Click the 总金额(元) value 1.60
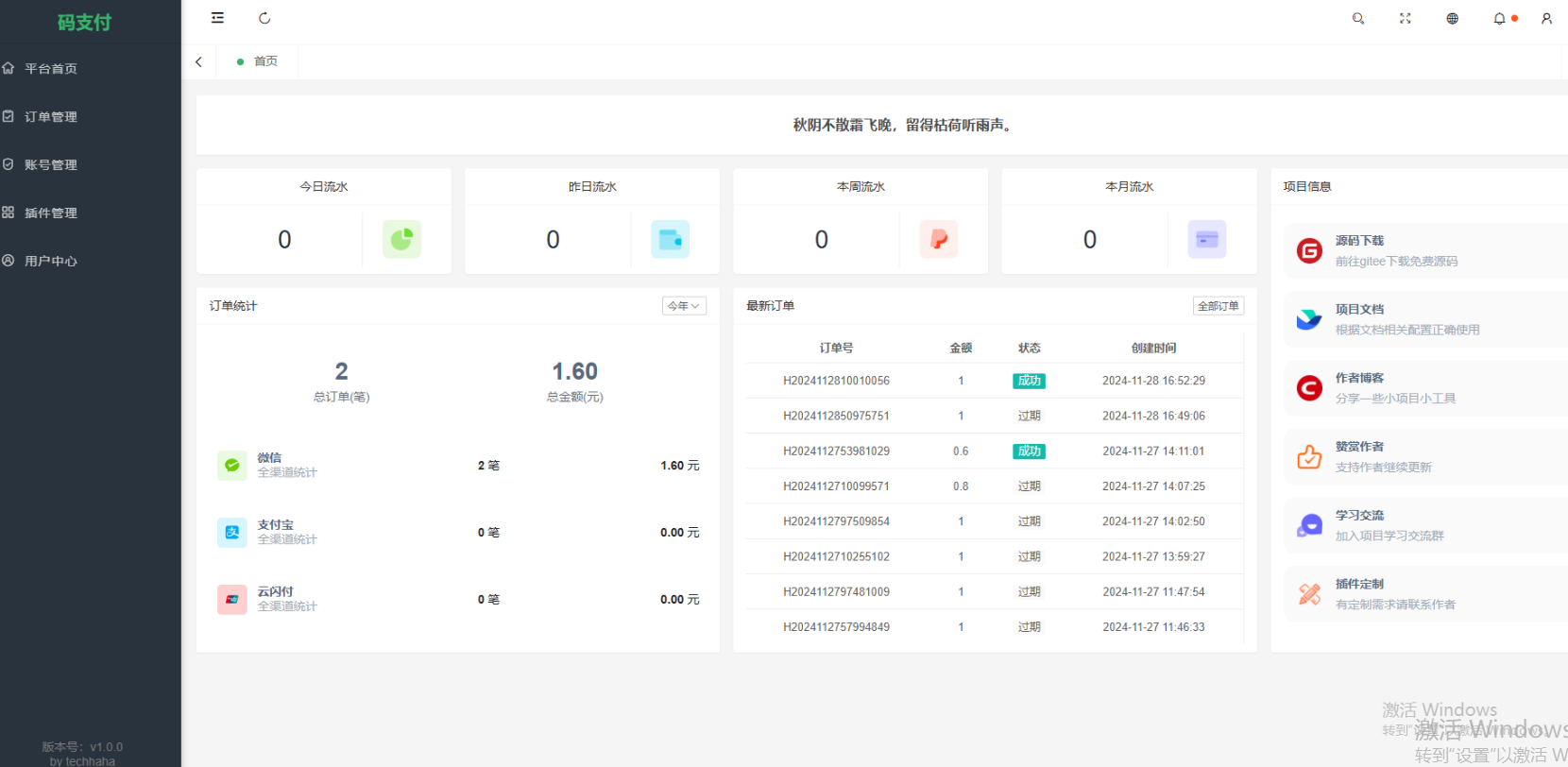The height and width of the screenshot is (767, 1568). tap(574, 371)
